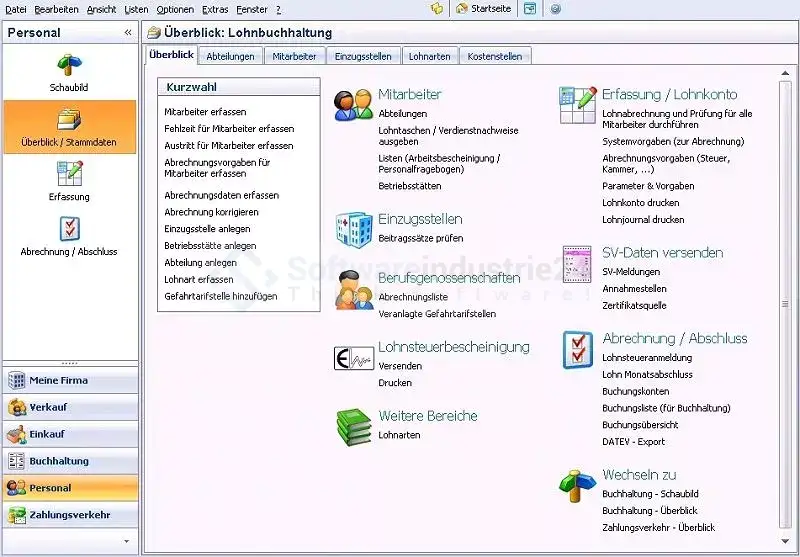Click the Berufsgenossenschaften icon
The image size is (800, 557).
tap(353, 290)
